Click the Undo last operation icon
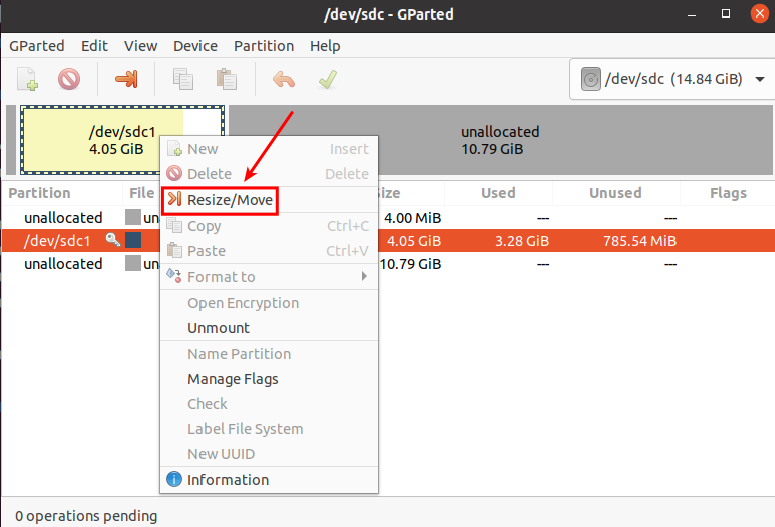 point(284,79)
